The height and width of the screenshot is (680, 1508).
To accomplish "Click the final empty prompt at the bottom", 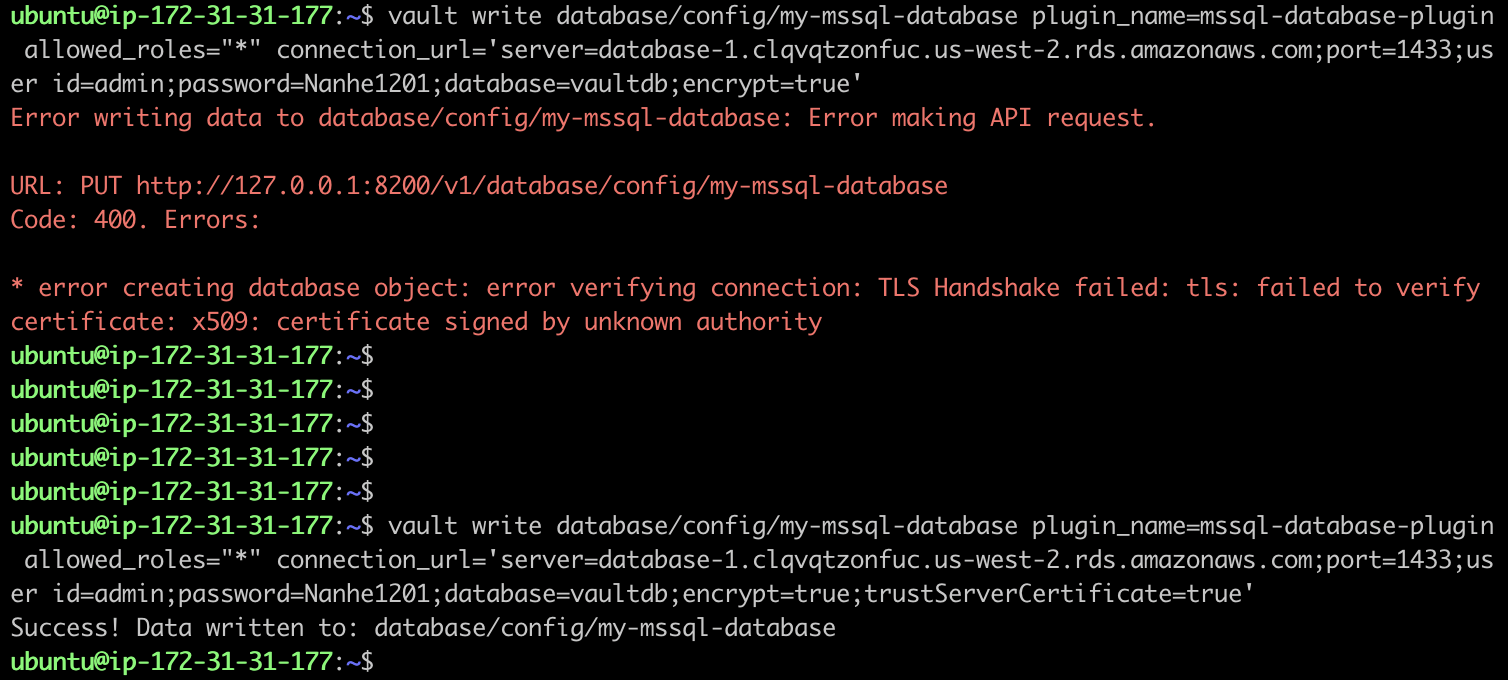I will [x=381, y=661].
